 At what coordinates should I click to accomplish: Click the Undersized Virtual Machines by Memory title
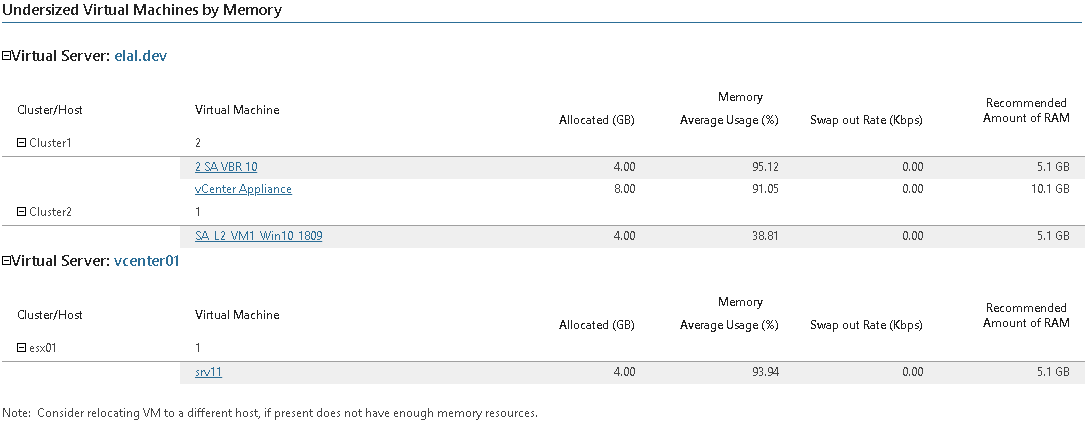[142, 11]
